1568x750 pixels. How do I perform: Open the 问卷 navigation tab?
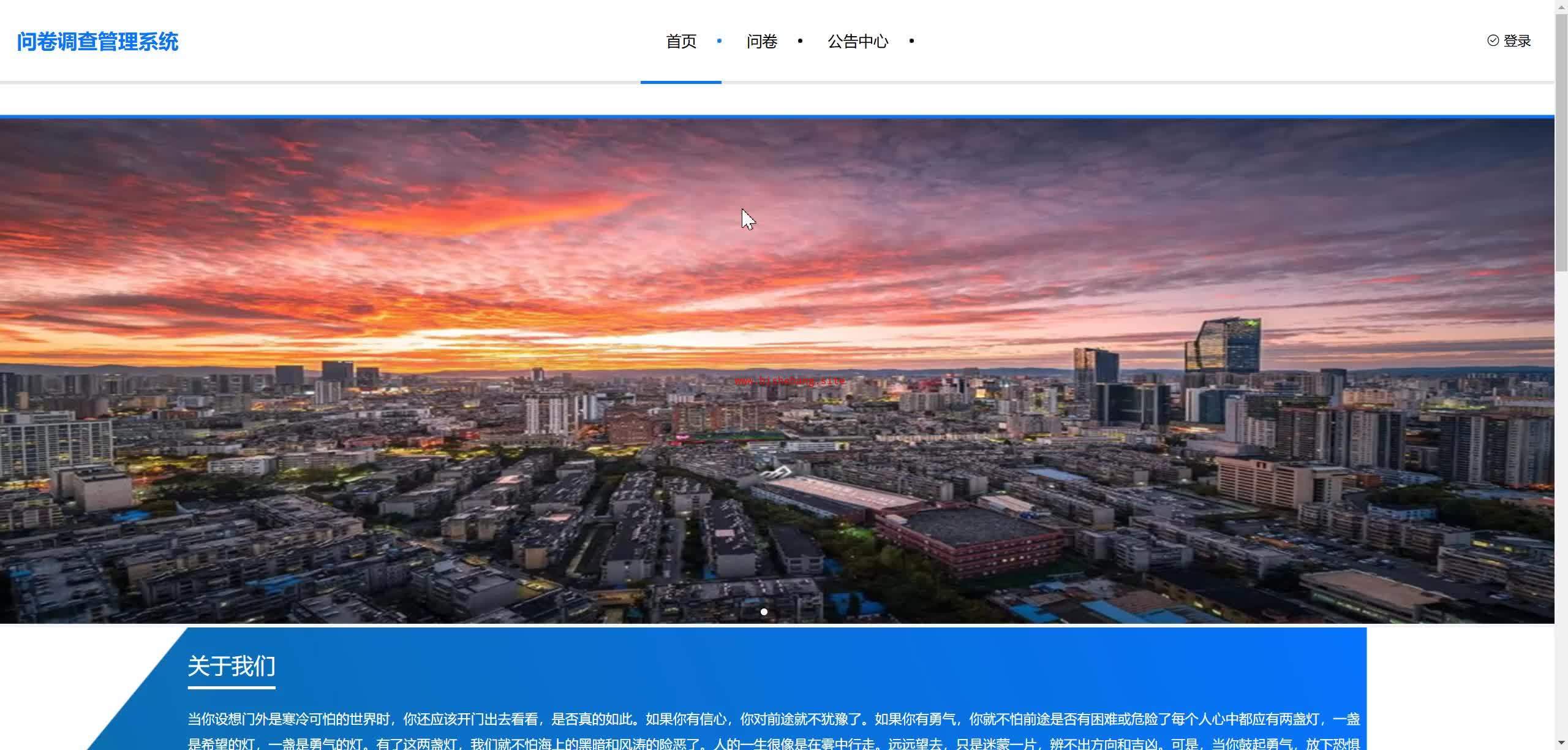click(762, 42)
